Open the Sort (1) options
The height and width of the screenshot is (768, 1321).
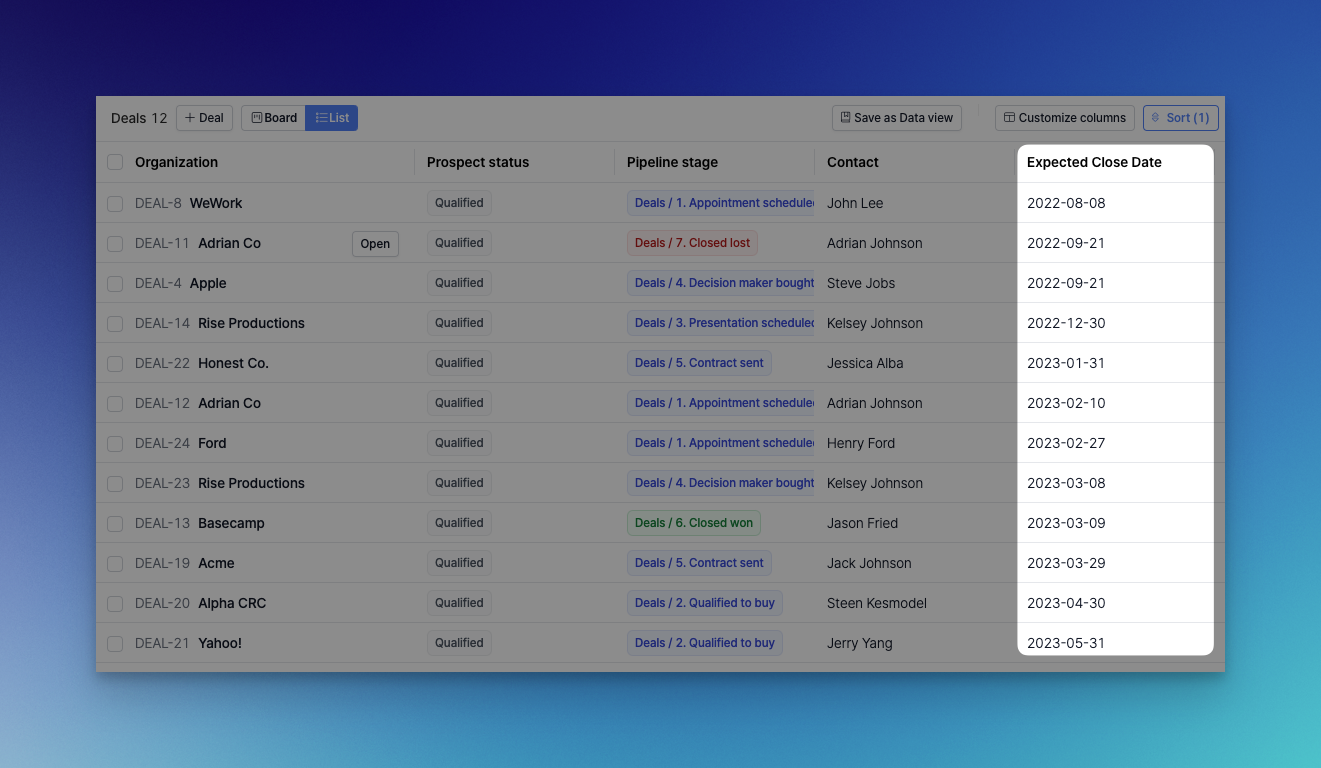click(1181, 118)
